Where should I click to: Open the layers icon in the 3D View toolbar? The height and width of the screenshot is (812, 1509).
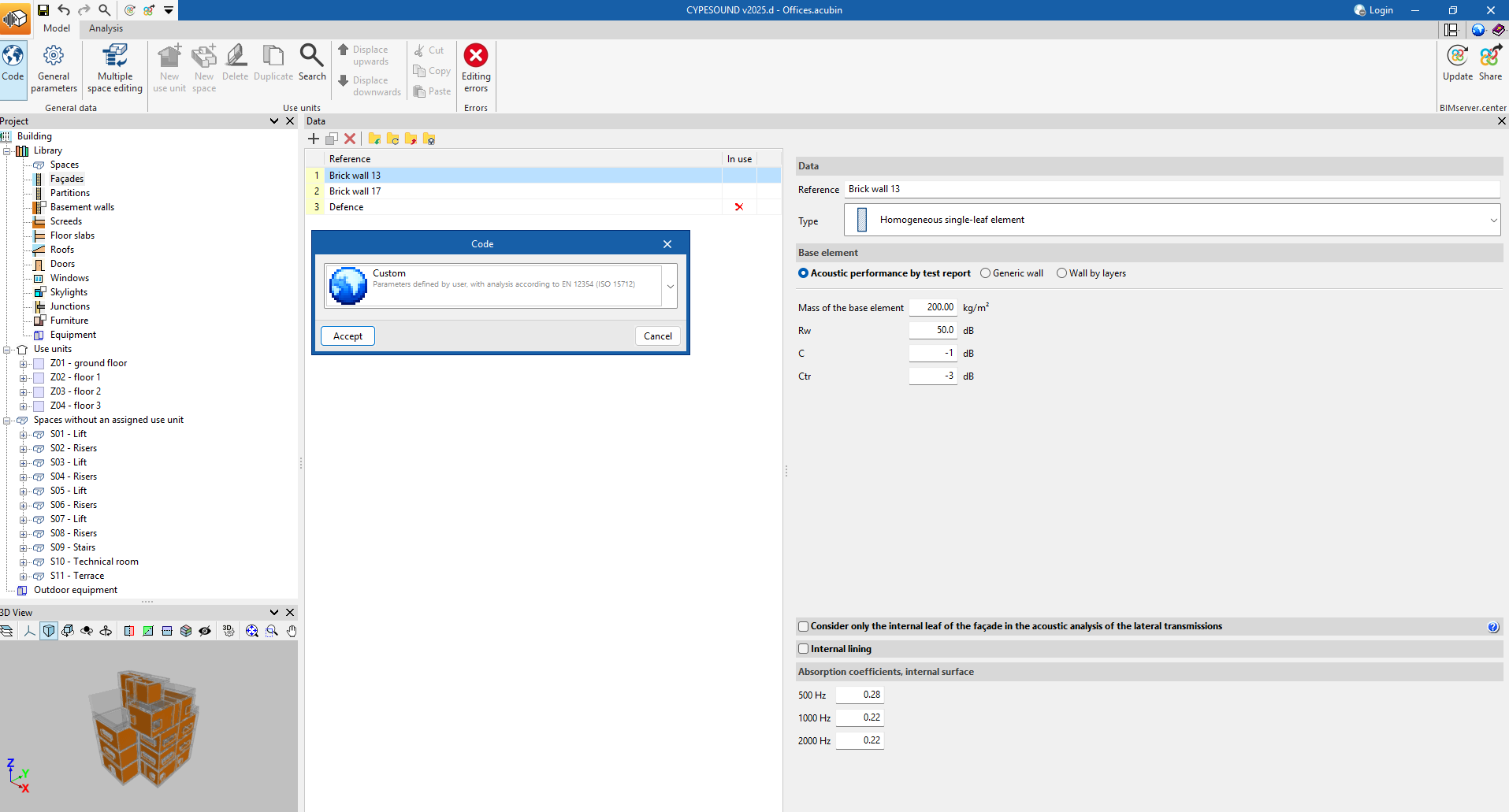point(7,631)
